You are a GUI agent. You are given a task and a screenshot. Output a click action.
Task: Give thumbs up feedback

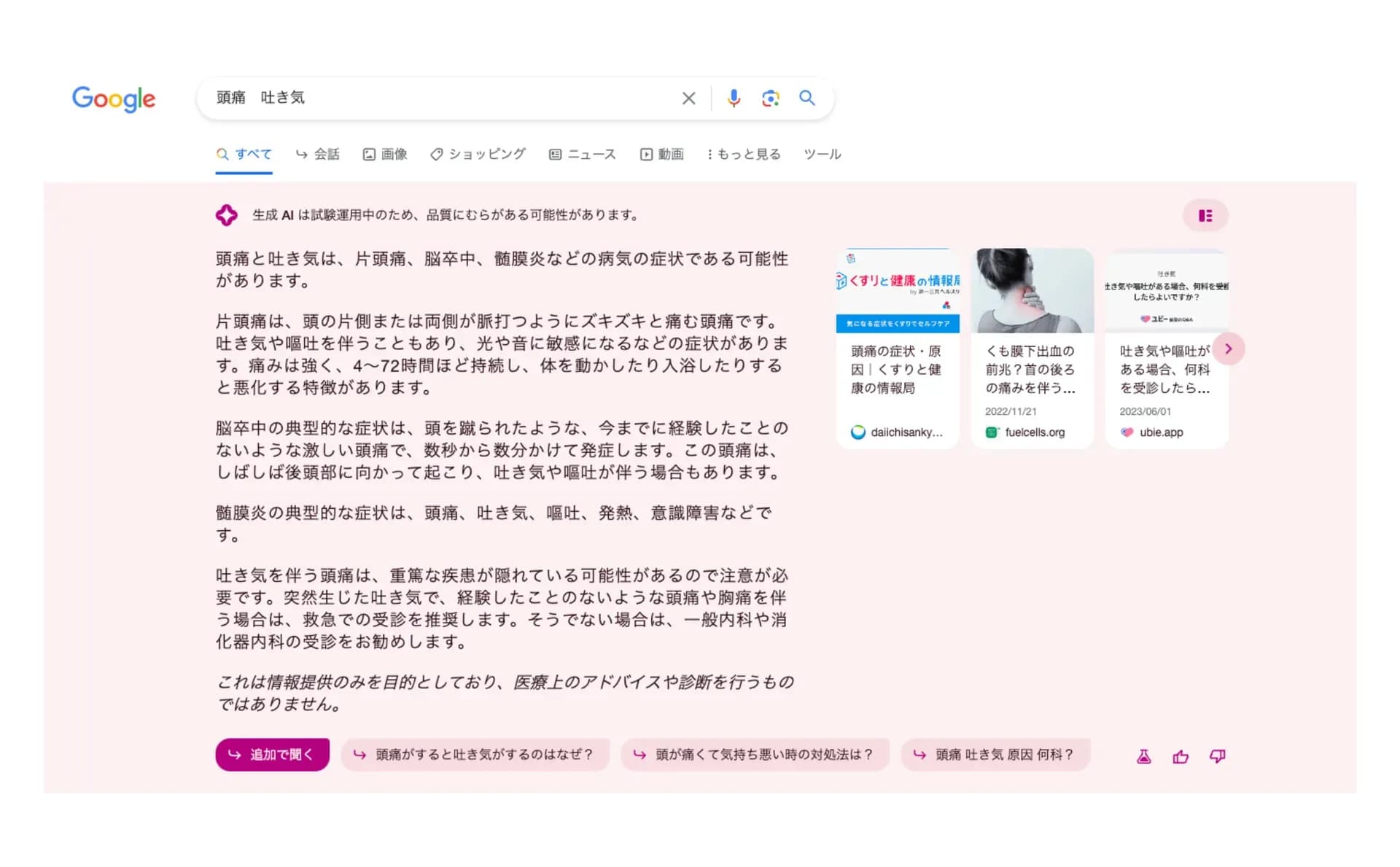click(1181, 757)
